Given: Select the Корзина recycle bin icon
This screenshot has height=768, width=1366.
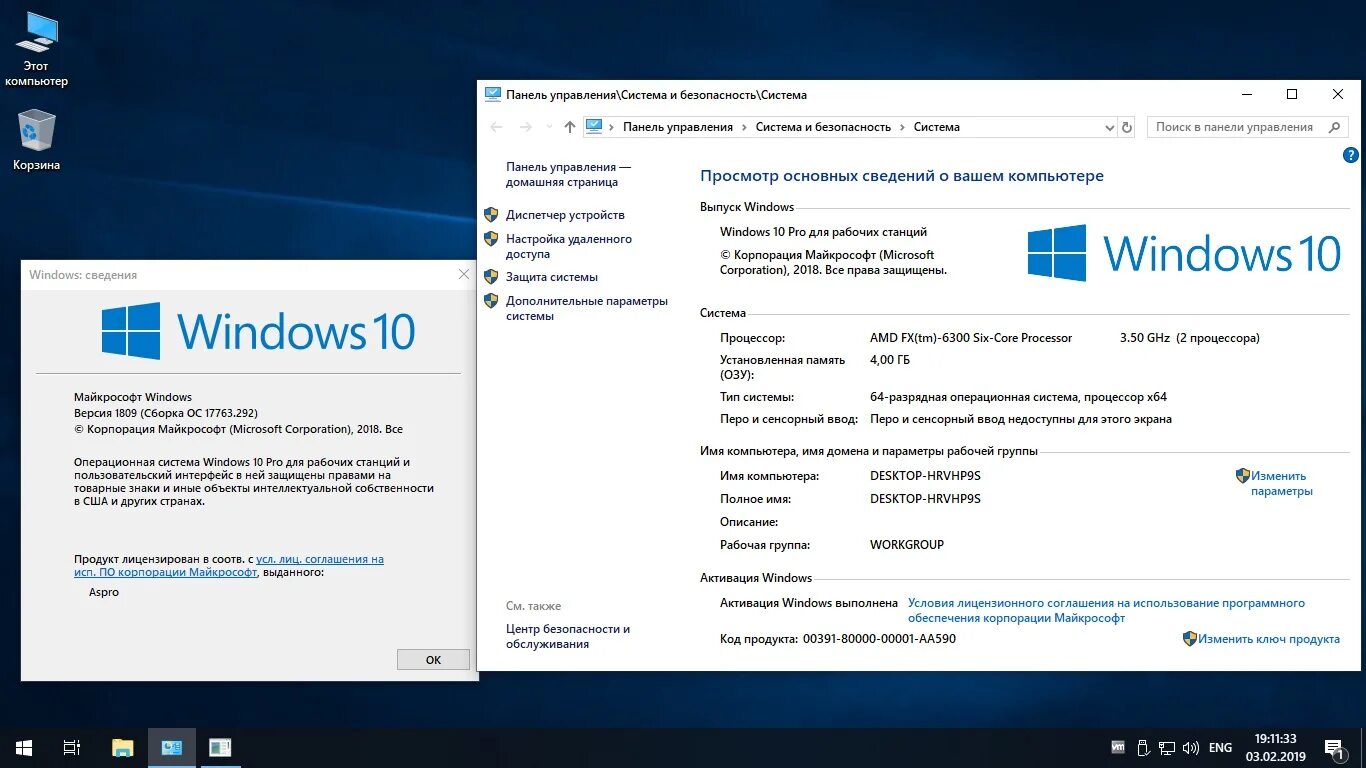Looking at the screenshot, I should (37, 140).
